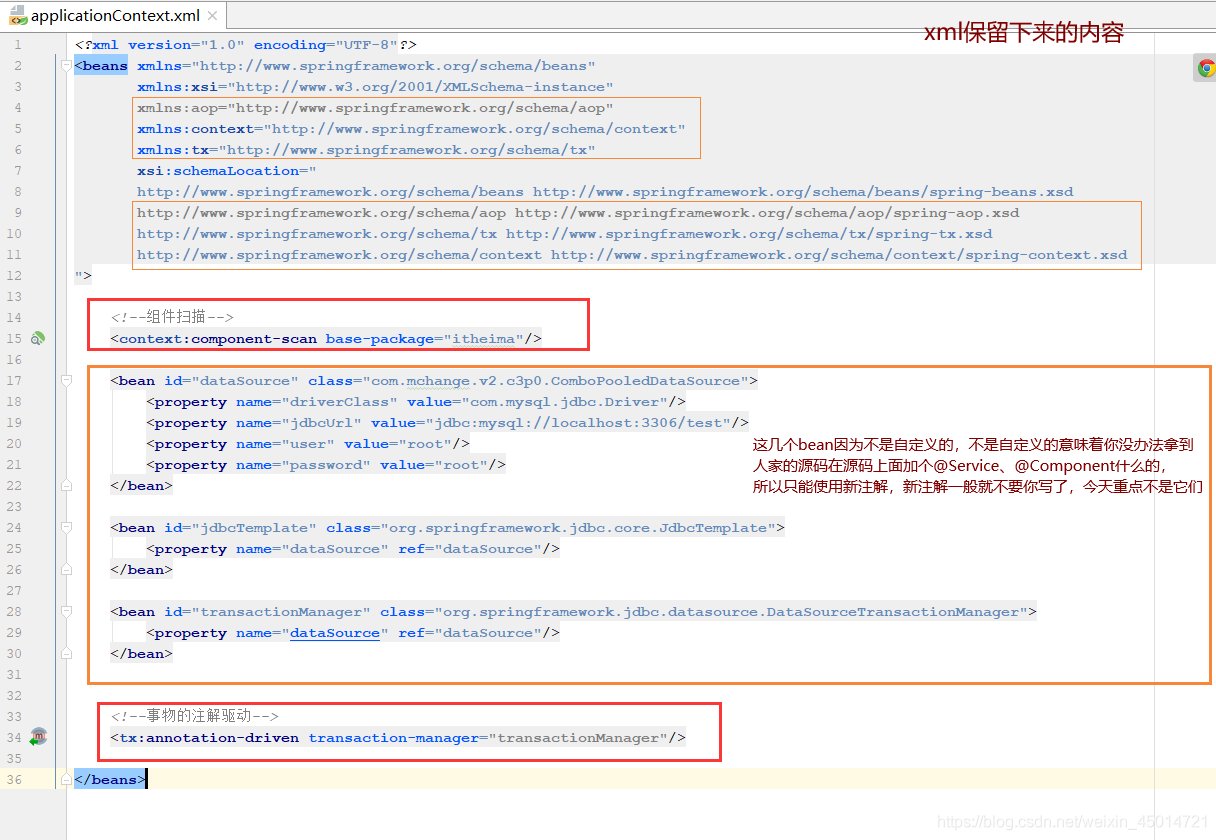Viewport: 1216px width, 840px height.
Task: Collapse the jdbcTemplate bean fold marker on line 24
Action: 66,528
